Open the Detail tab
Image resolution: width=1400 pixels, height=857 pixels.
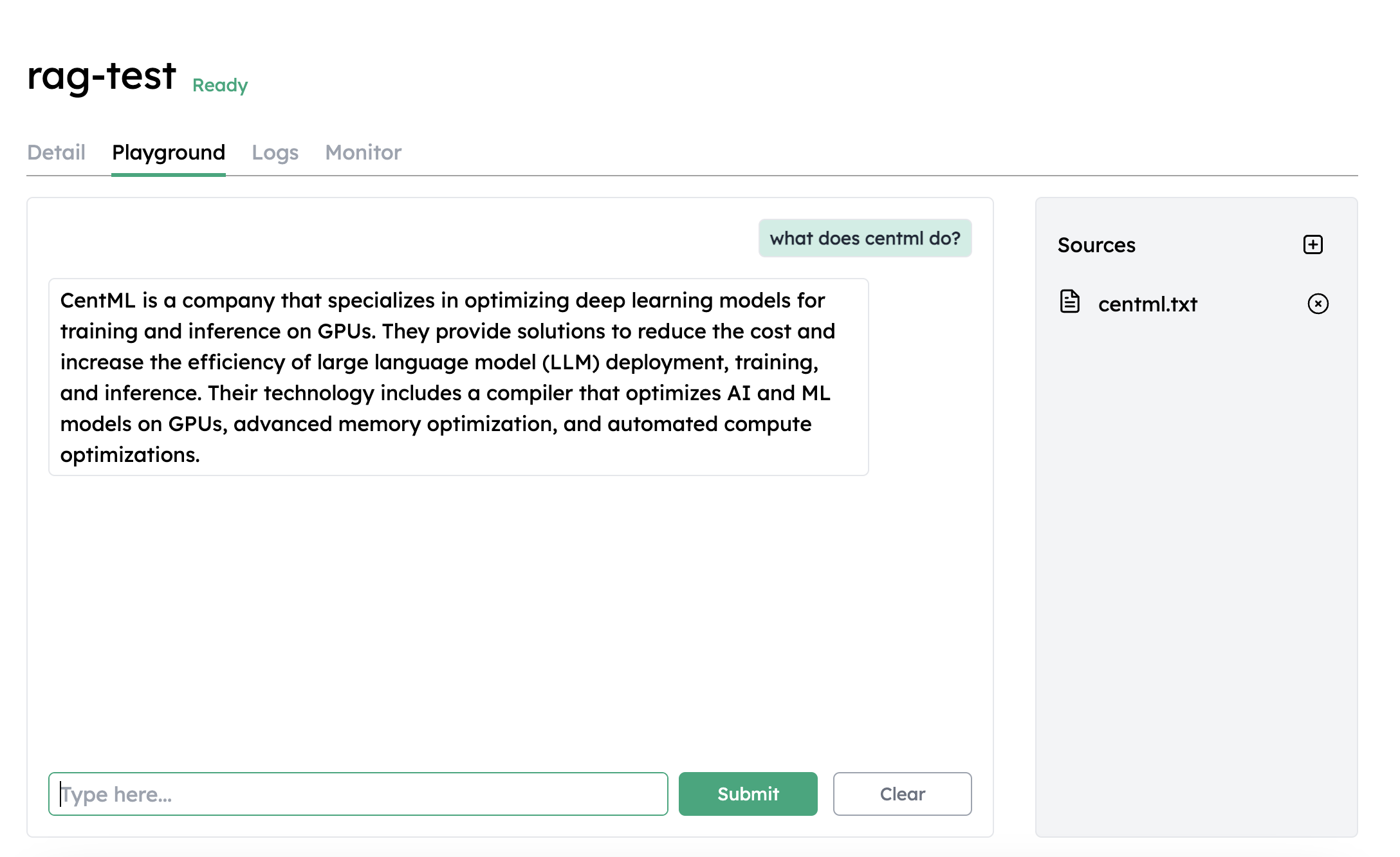click(56, 152)
